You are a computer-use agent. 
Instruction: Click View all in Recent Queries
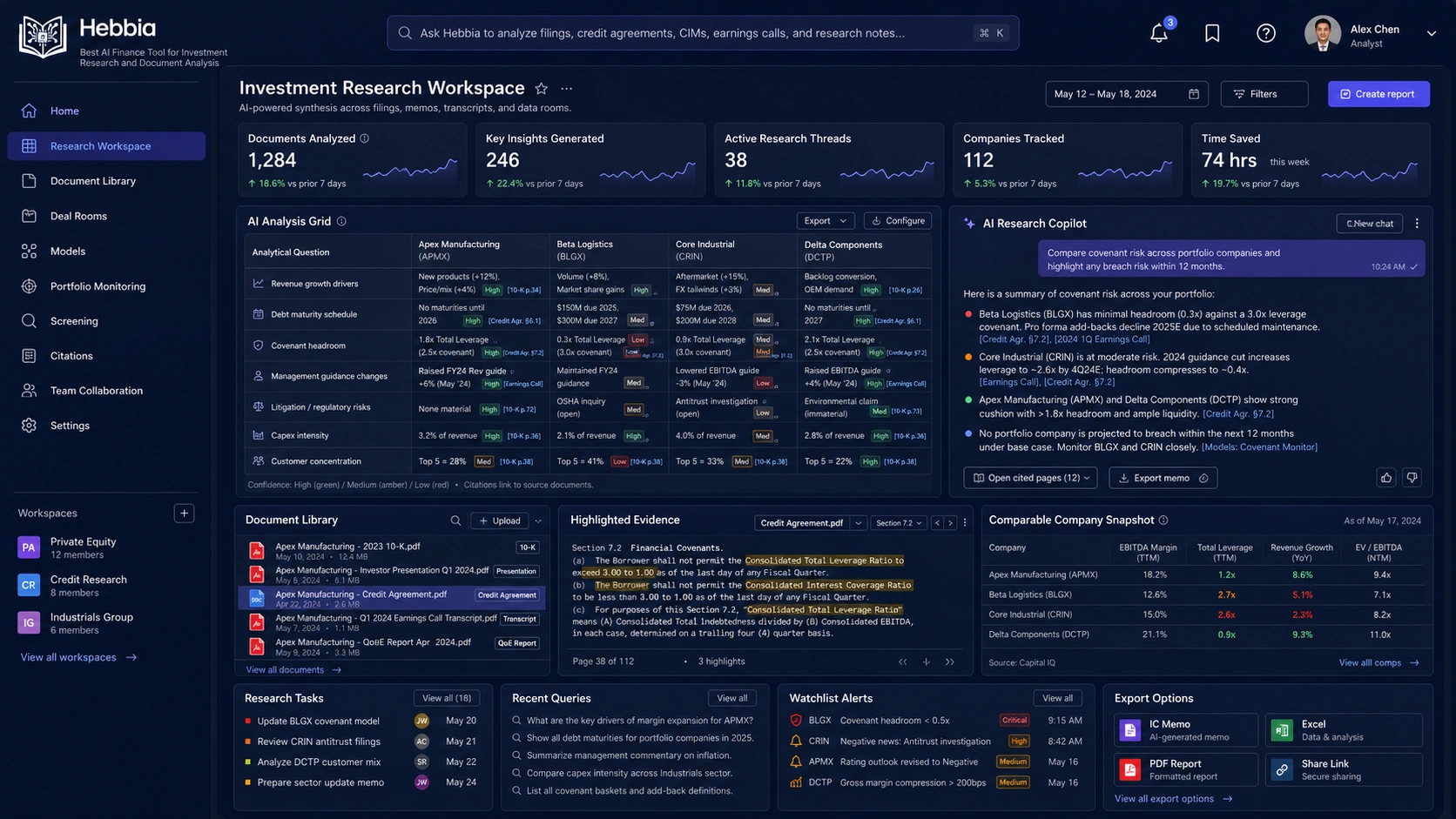click(731, 698)
